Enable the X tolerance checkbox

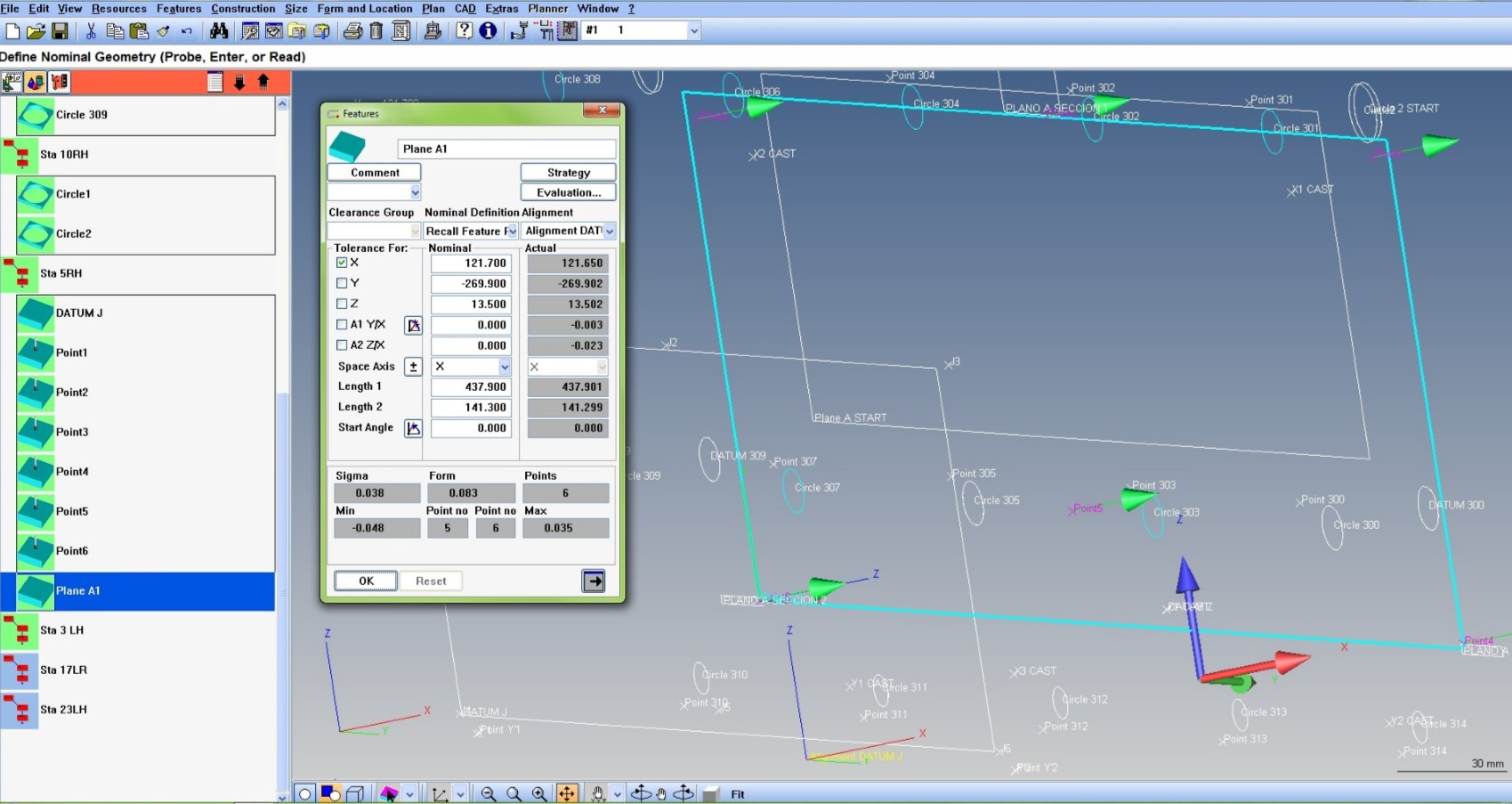tap(343, 263)
